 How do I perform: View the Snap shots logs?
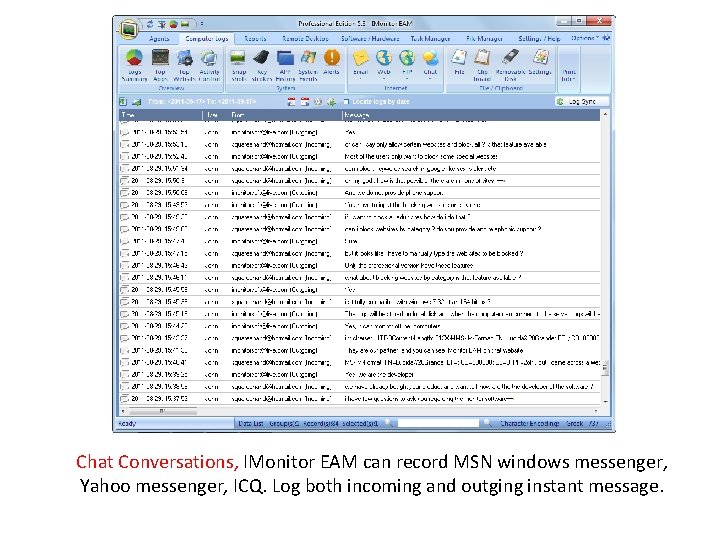point(238,65)
